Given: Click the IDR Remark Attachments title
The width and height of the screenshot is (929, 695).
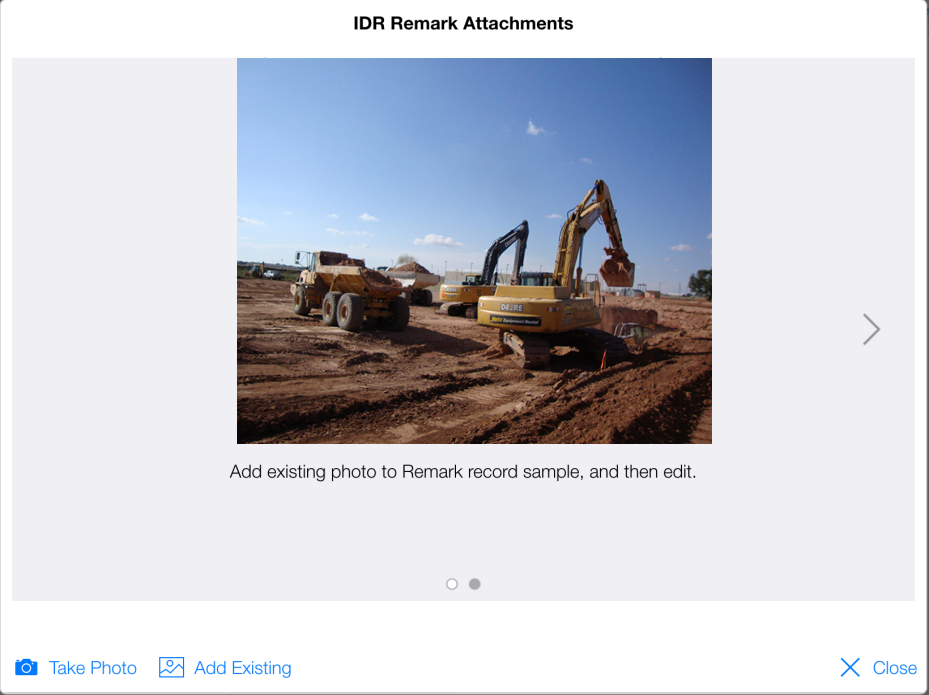Looking at the screenshot, I should point(463,23).
